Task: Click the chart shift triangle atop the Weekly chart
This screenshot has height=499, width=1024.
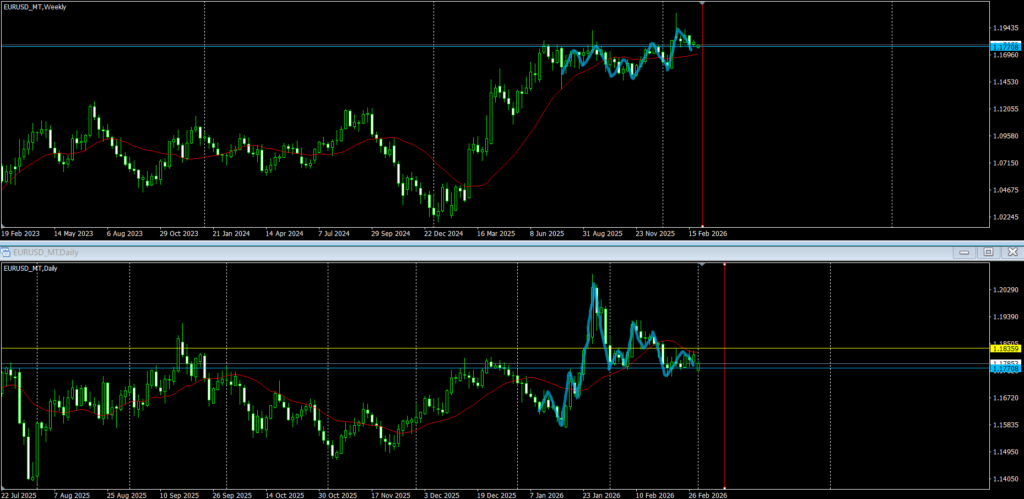Action: coord(703,4)
